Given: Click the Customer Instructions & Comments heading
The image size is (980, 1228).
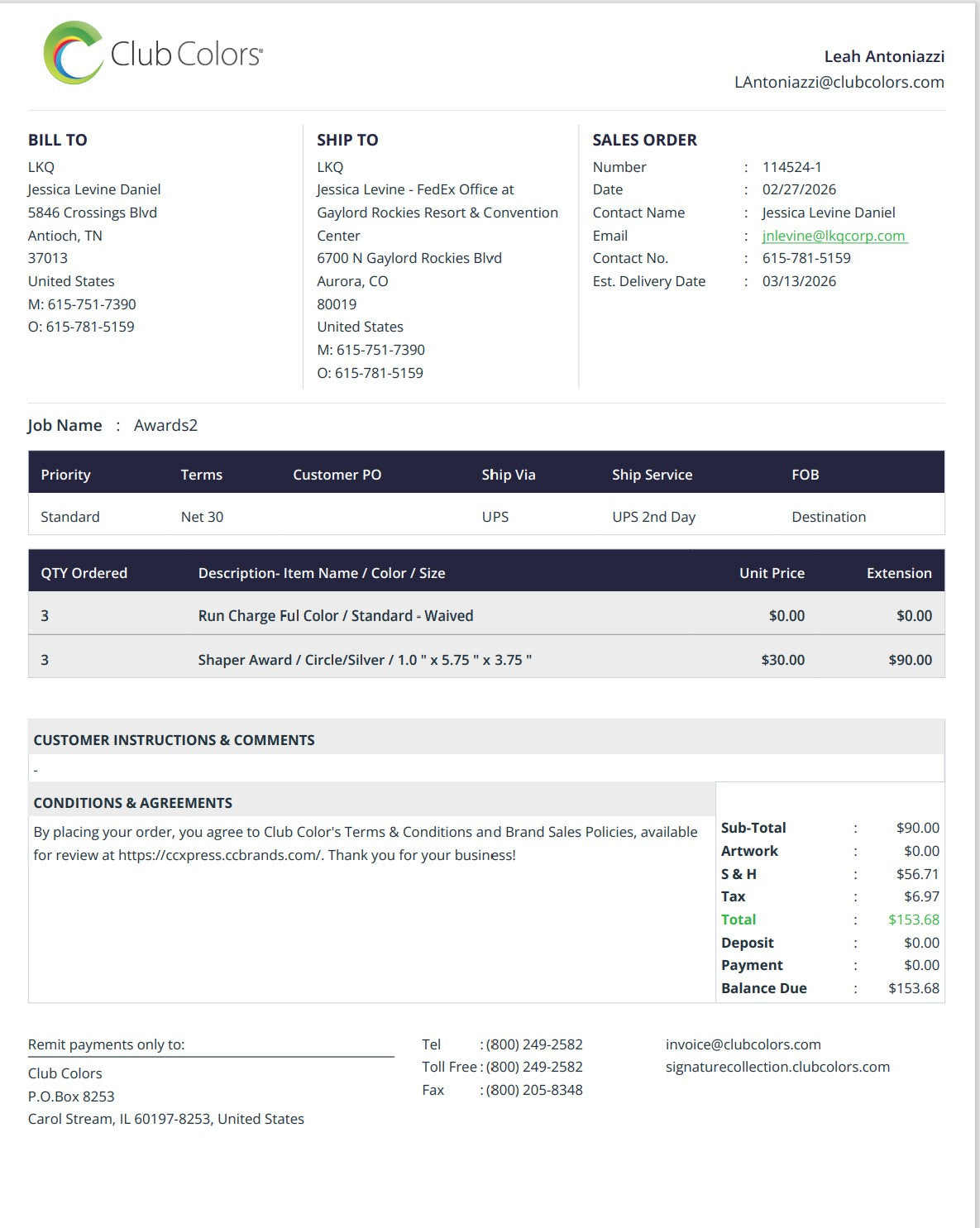Looking at the screenshot, I should pos(174,740).
